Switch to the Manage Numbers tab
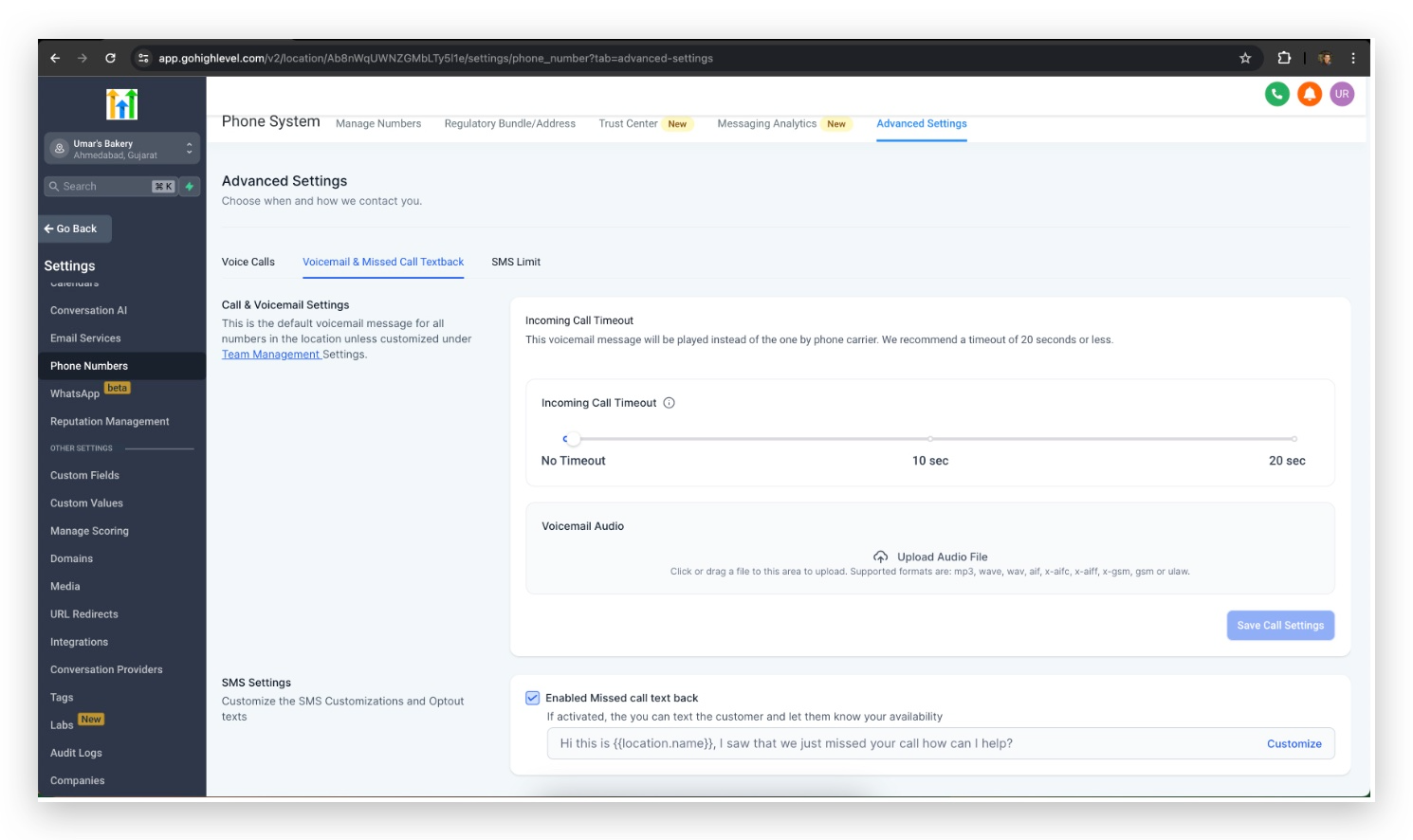The image size is (1413, 840). coord(378,123)
